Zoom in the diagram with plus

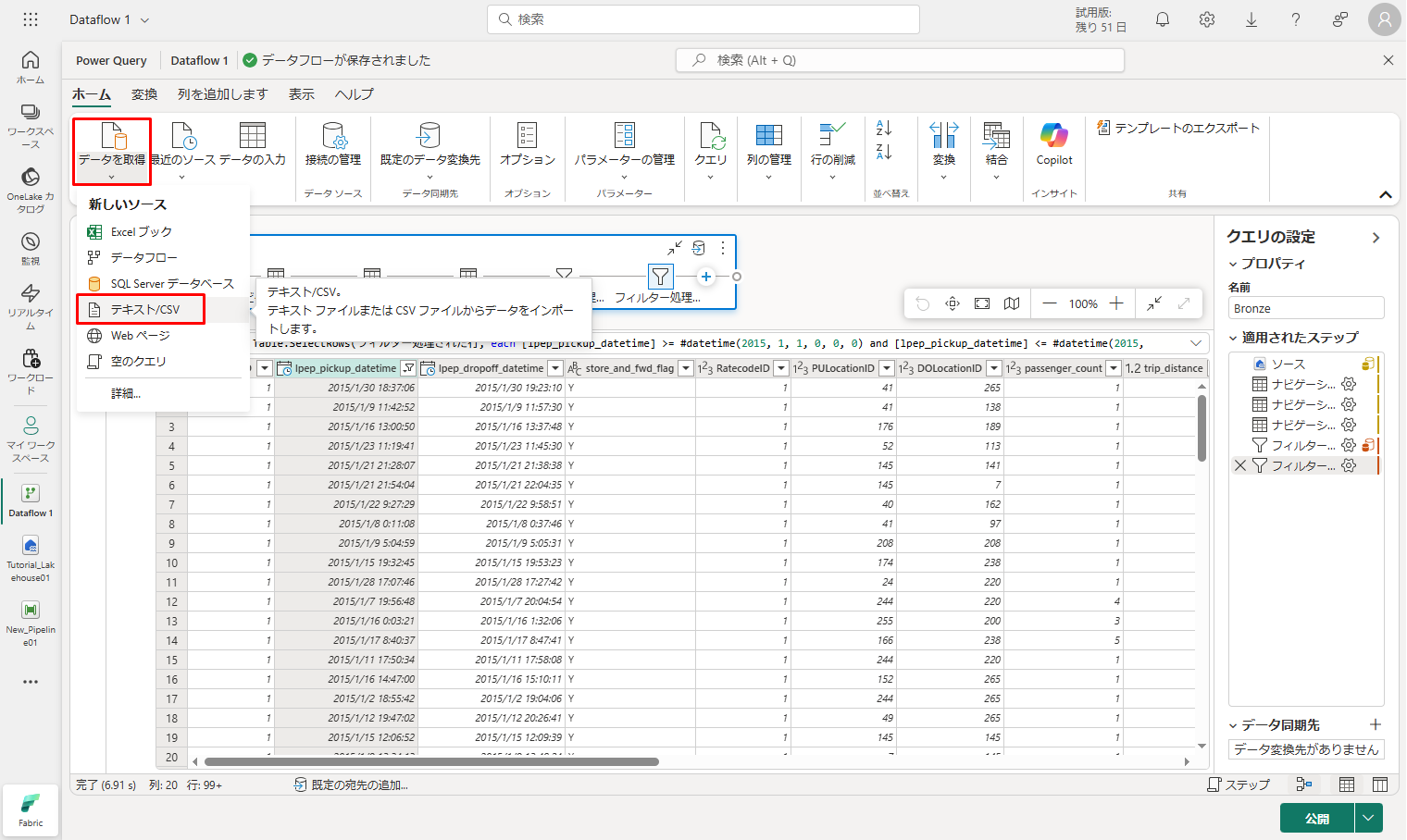click(1116, 303)
